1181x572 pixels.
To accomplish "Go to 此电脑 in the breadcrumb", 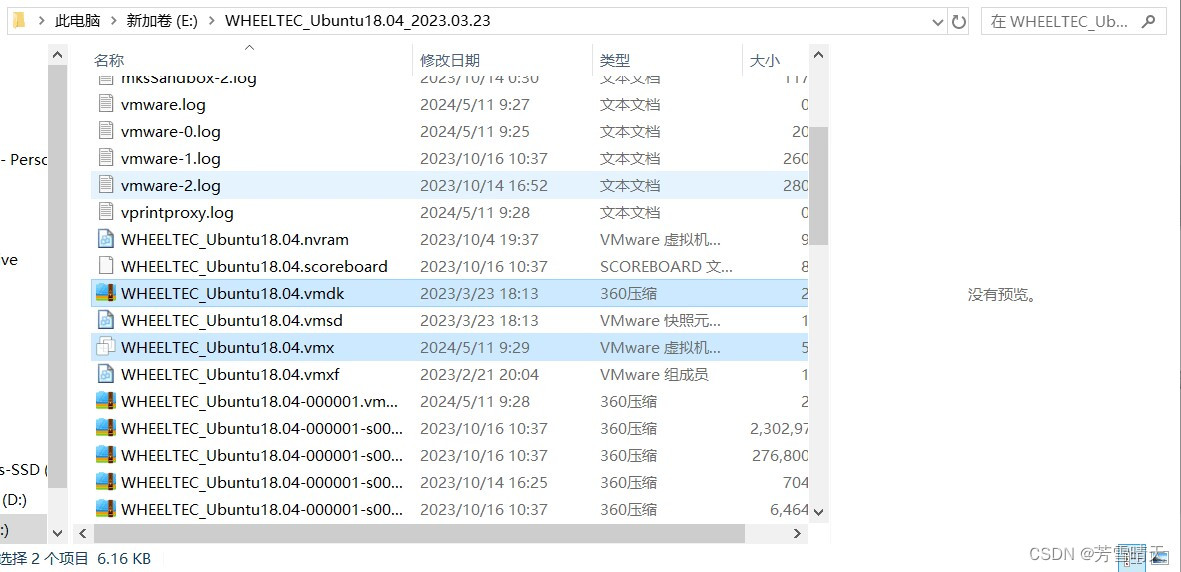I will [x=78, y=22].
